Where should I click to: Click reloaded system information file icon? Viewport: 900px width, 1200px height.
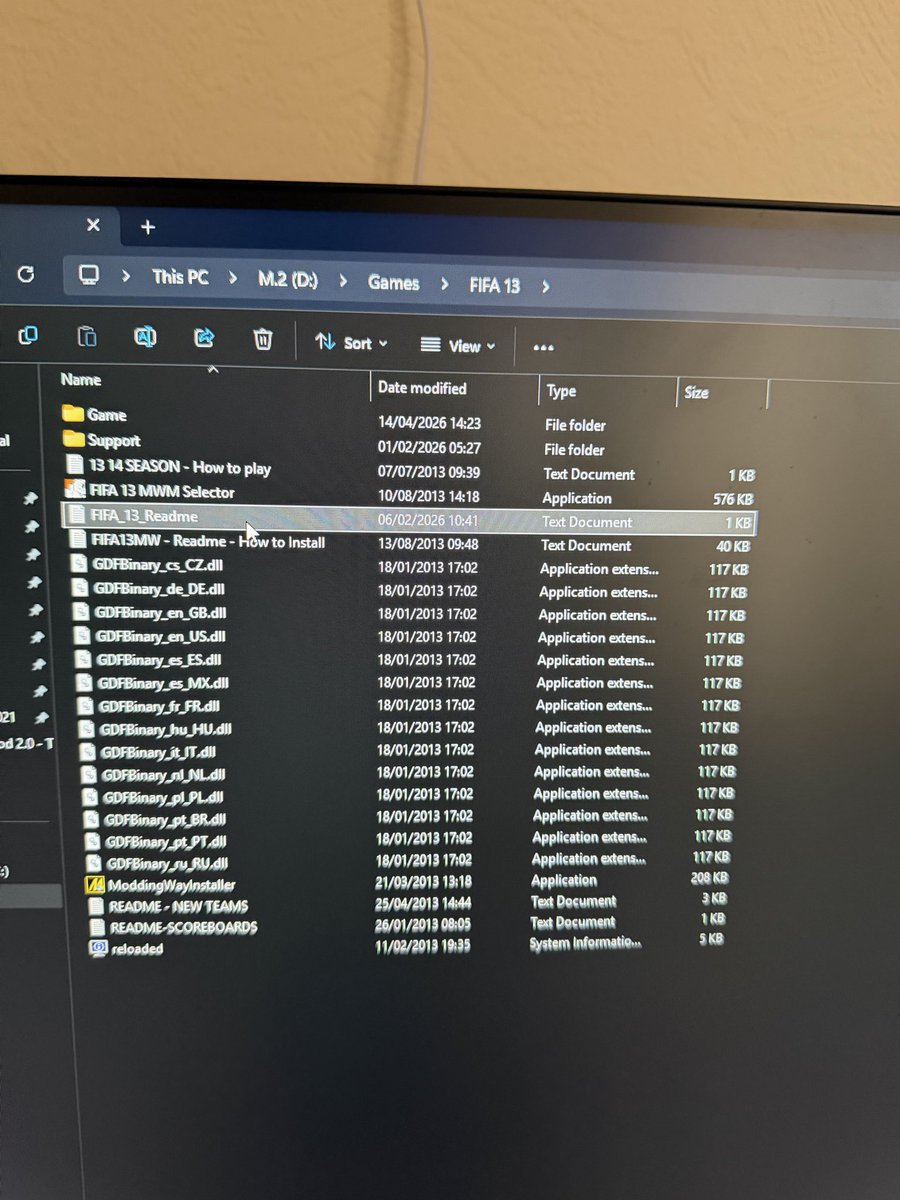pyautogui.click(x=99, y=948)
